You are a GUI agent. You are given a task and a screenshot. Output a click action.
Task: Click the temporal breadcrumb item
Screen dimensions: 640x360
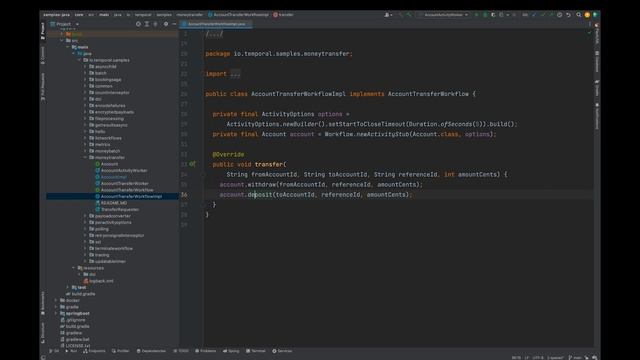(143, 15)
